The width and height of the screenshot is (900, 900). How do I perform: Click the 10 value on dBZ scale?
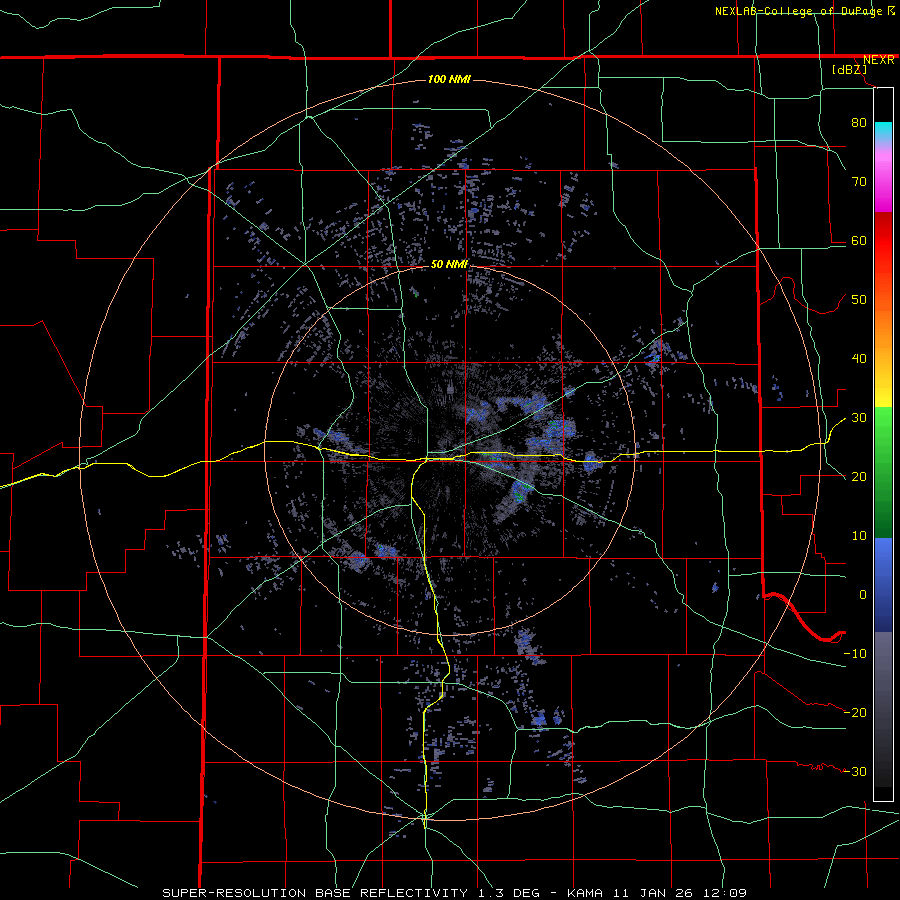[x=859, y=536]
